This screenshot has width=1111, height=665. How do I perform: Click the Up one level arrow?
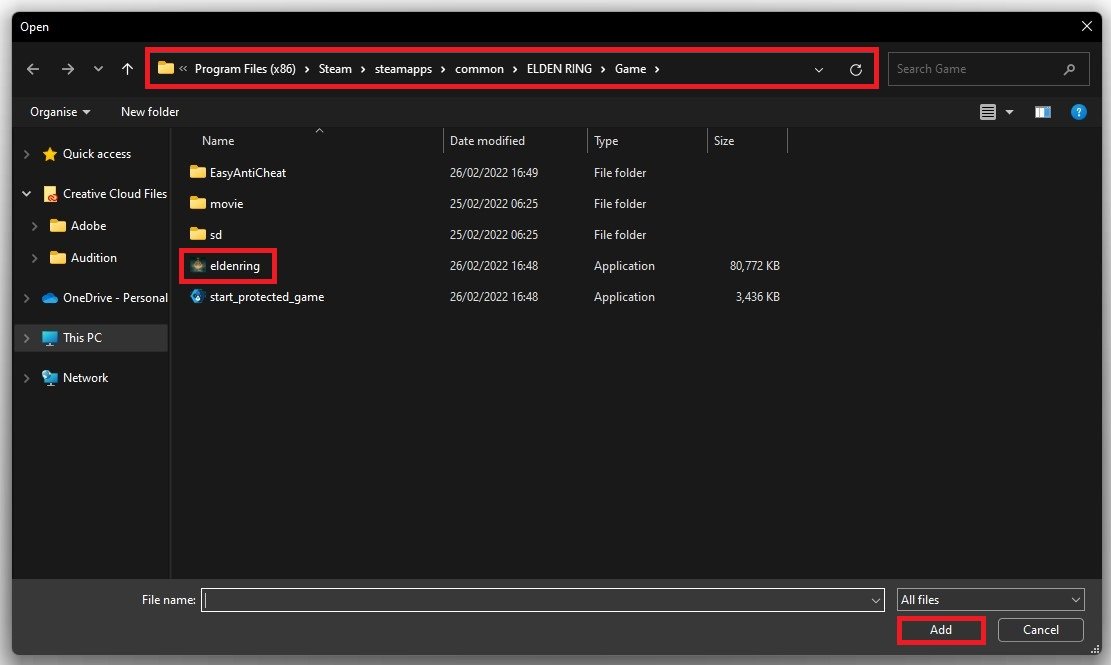[x=127, y=69]
